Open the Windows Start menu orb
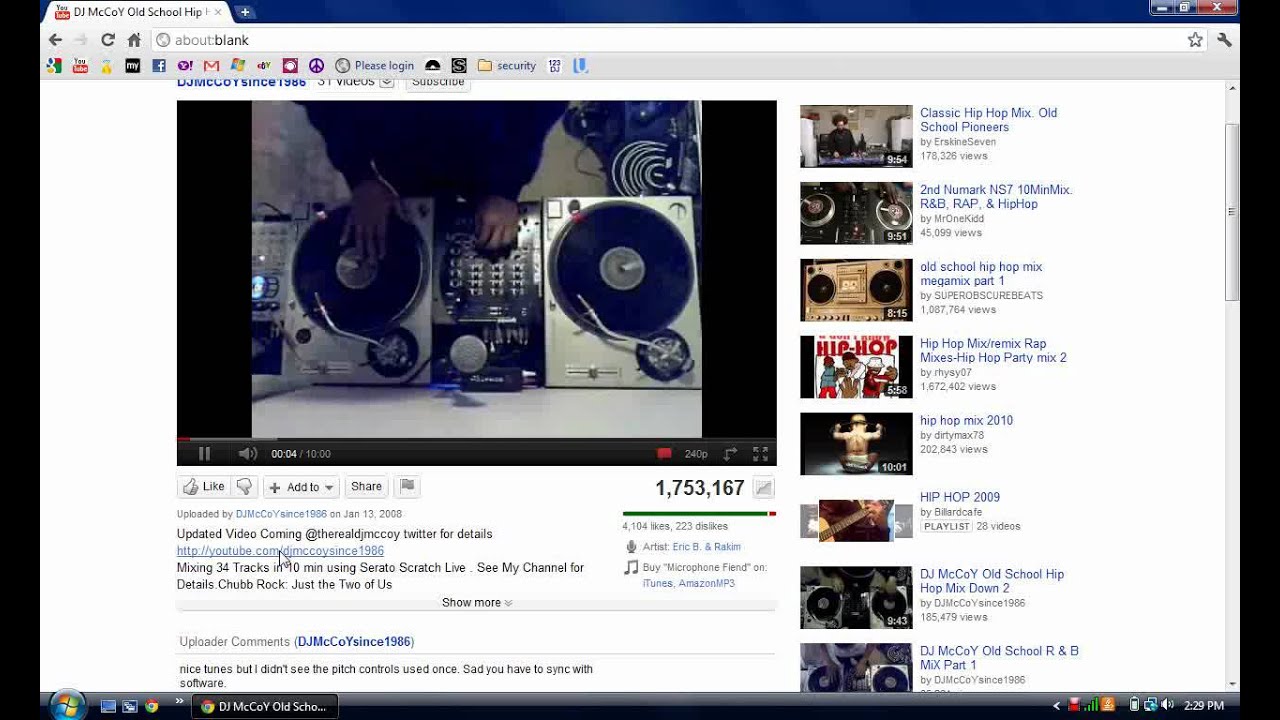 coord(68,705)
